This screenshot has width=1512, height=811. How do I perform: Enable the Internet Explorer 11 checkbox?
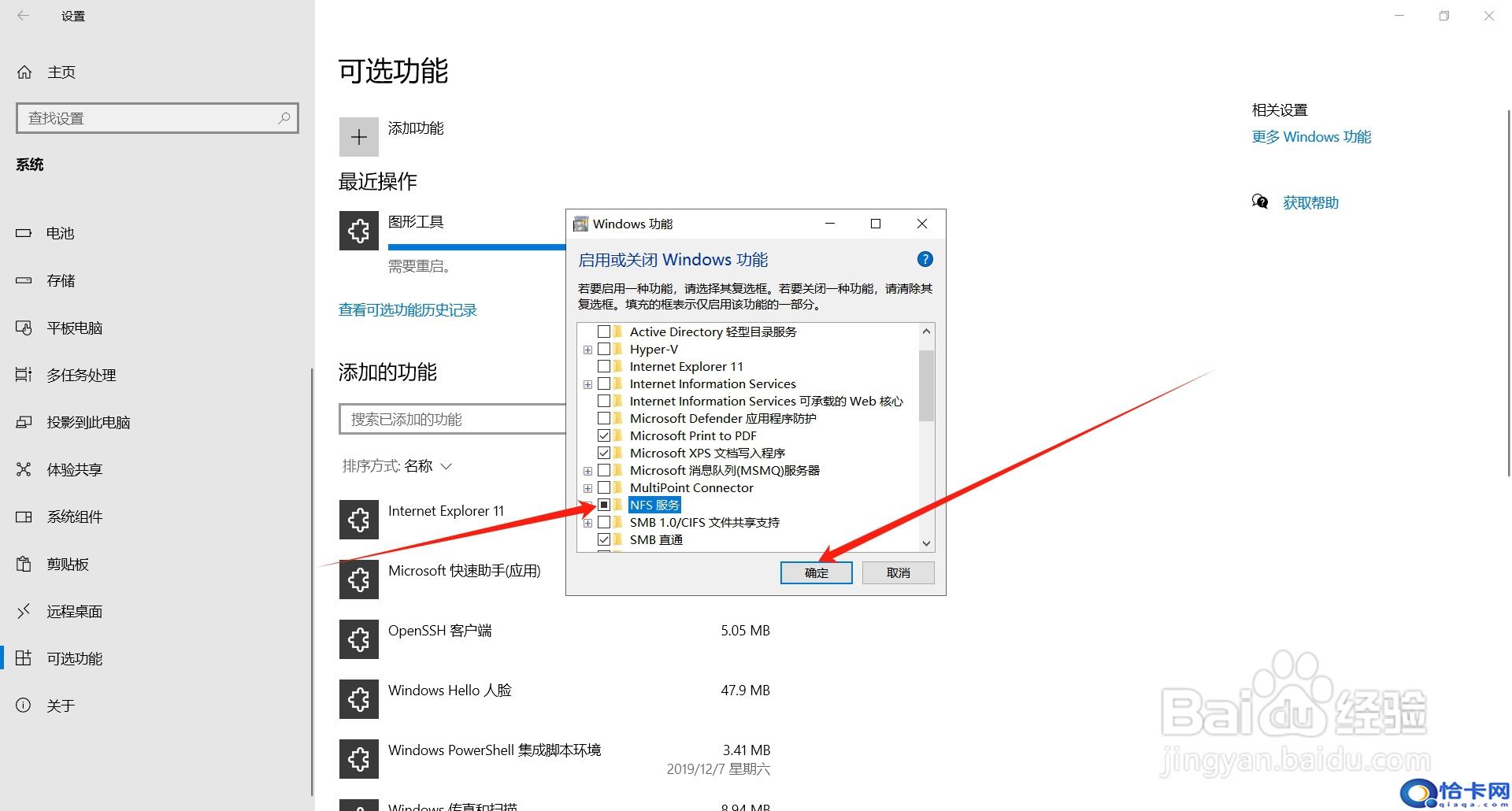coord(604,366)
